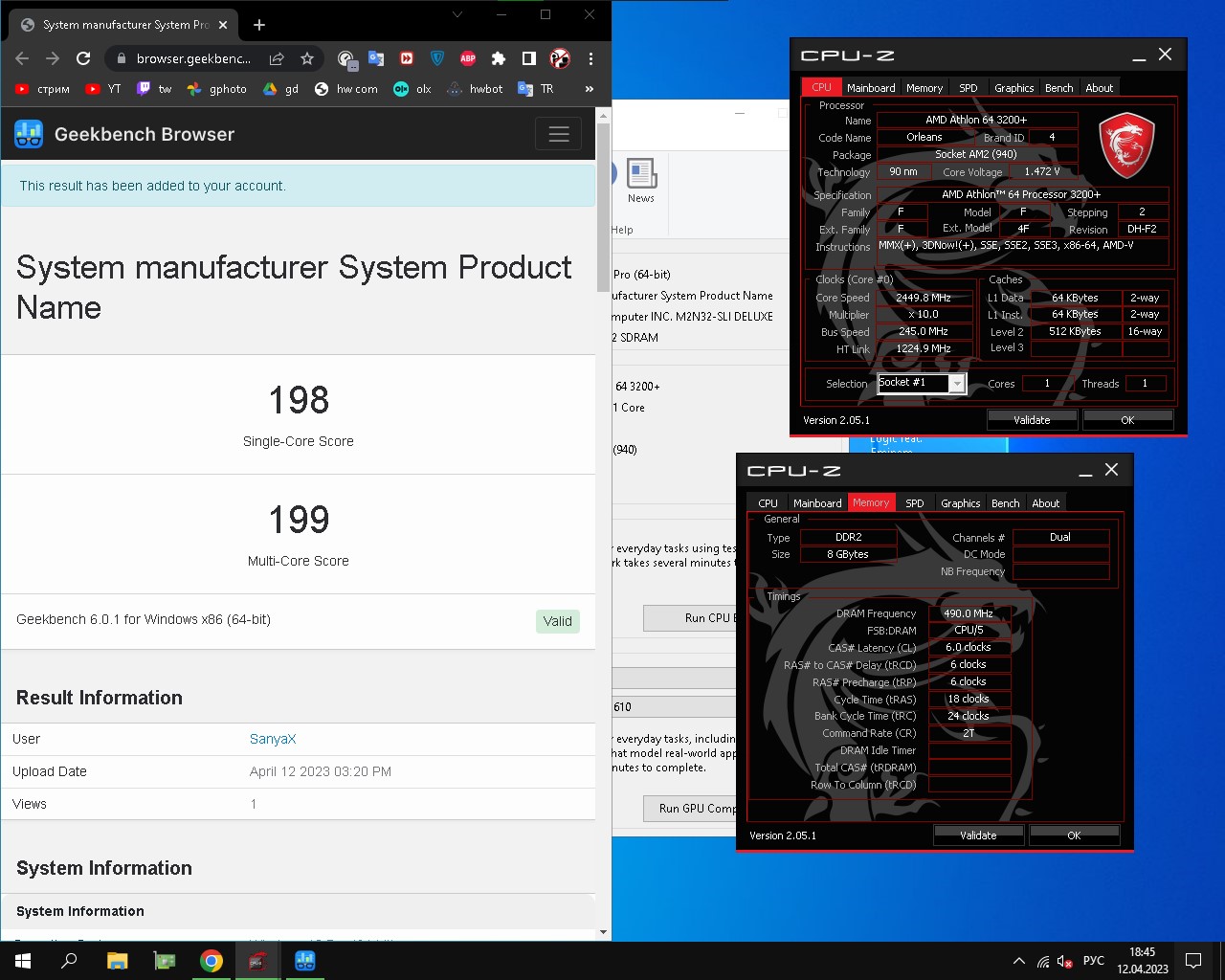
Task: Go back to the previous browser page
Action: pos(22,58)
